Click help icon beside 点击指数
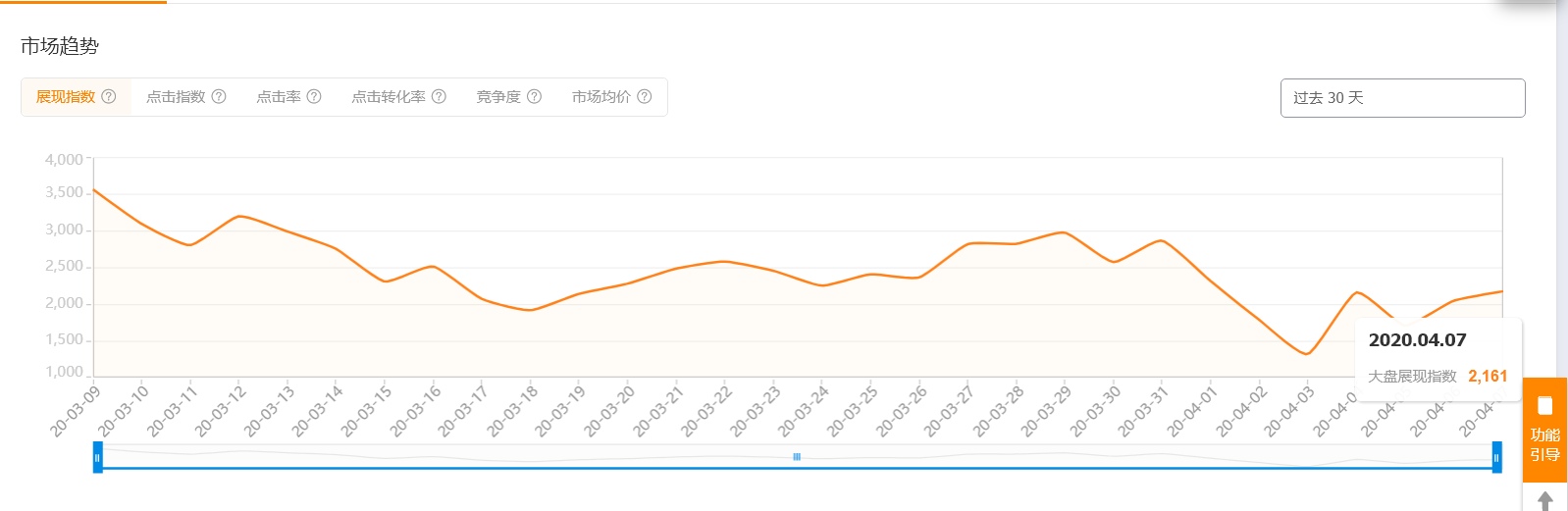 tap(219, 97)
